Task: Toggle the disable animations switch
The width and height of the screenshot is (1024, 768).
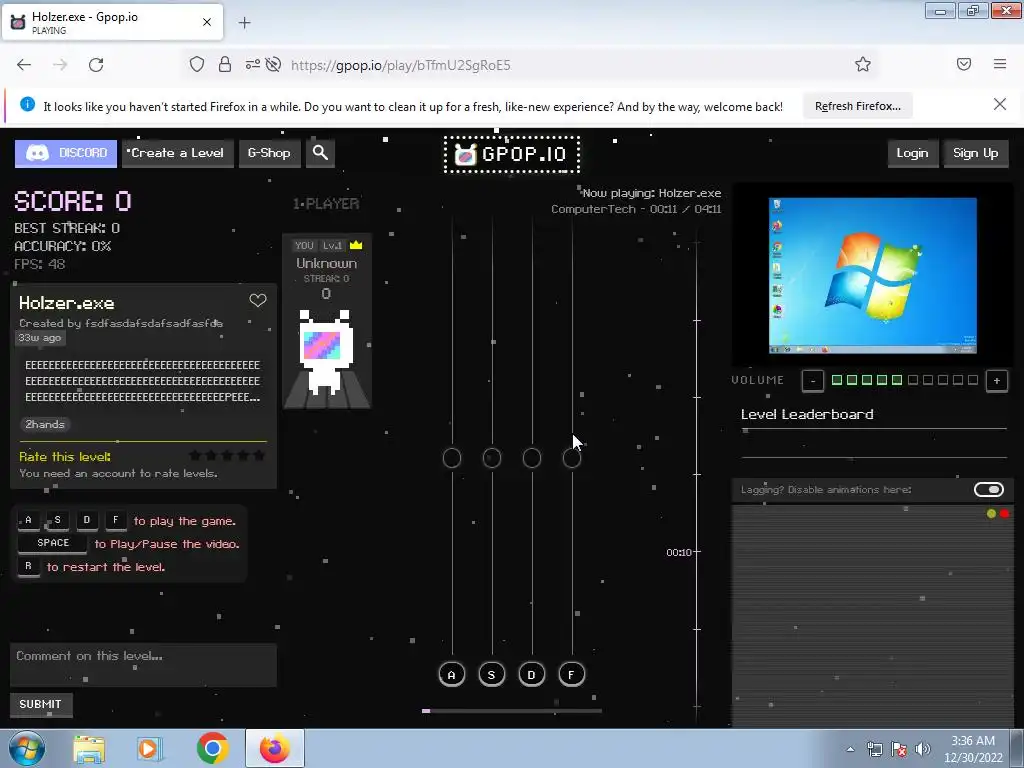Action: (989, 490)
